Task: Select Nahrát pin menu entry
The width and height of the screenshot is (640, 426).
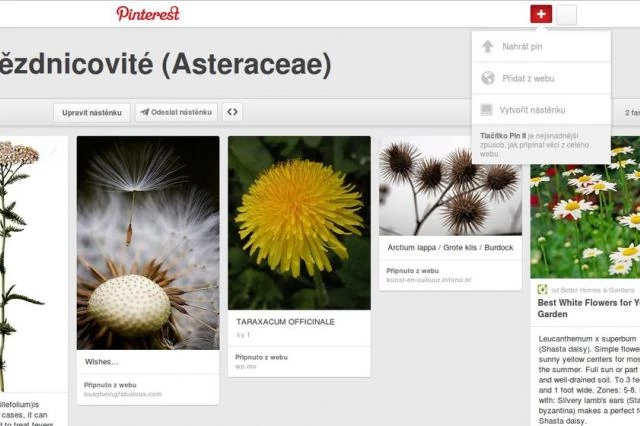Action: click(541, 47)
